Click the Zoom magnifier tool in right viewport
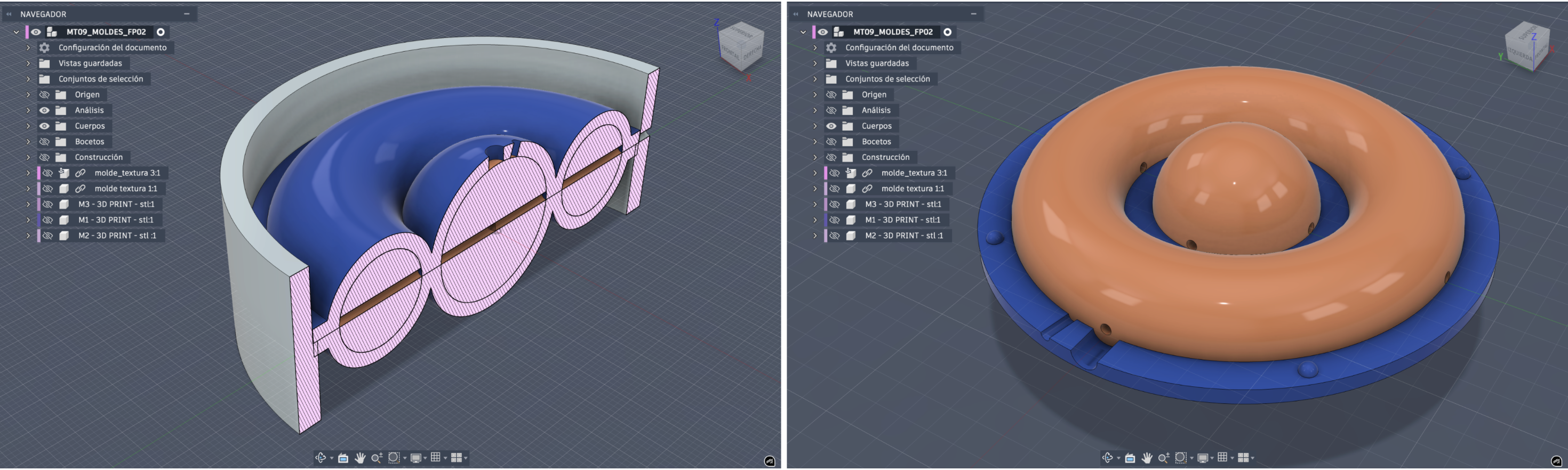1568x470 pixels. [1163, 458]
